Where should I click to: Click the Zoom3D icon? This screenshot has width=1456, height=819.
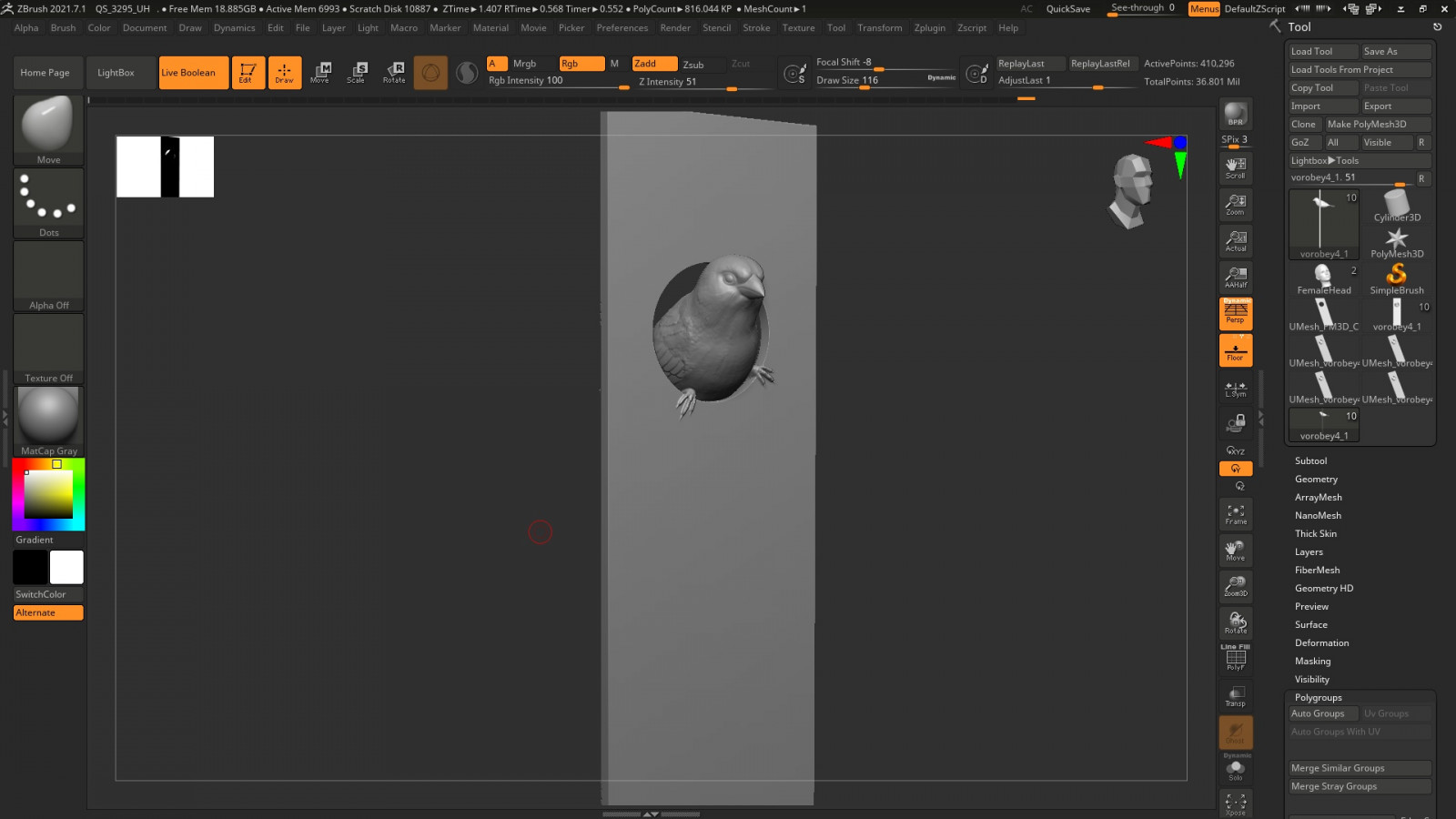[x=1236, y=587]
